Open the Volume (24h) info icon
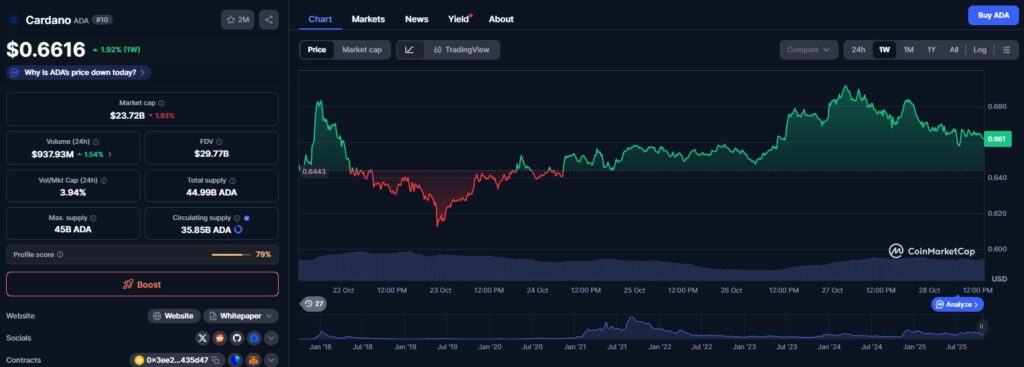Viewport: 1024px width, 367px height. (95, 142)
